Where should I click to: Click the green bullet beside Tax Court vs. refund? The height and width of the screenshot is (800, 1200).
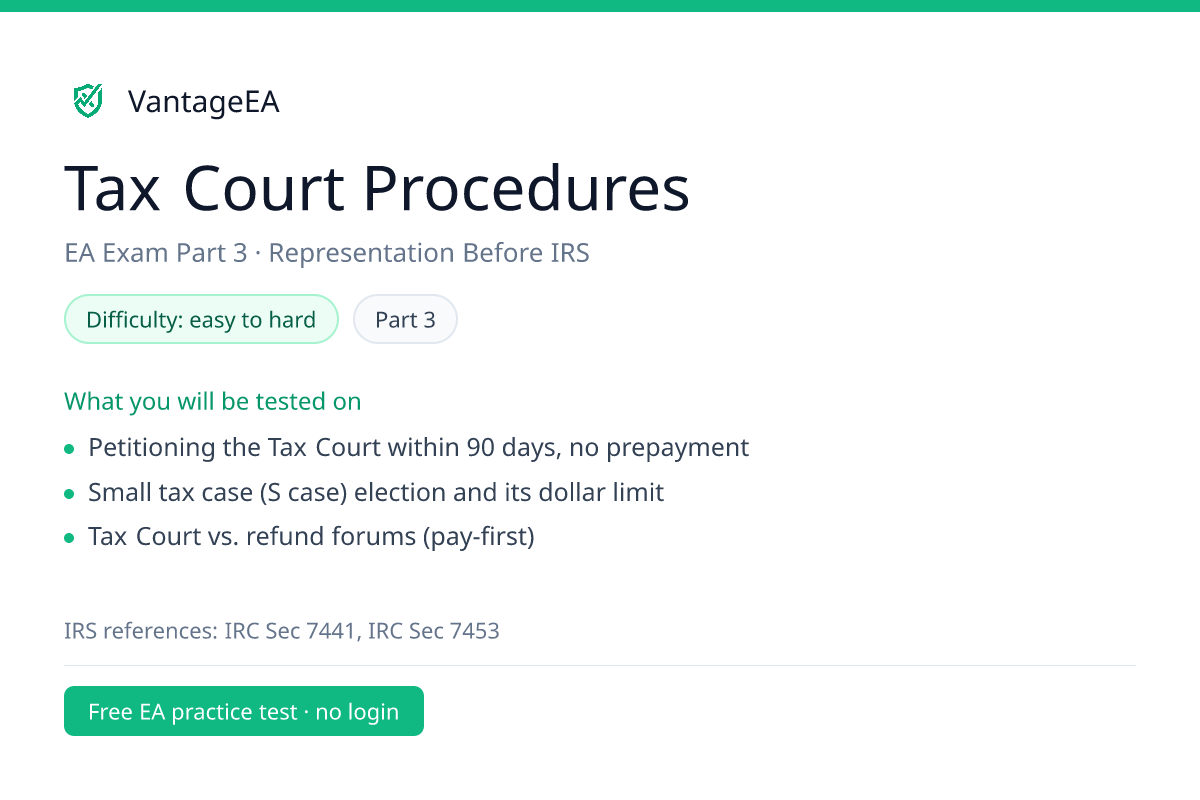69,538
